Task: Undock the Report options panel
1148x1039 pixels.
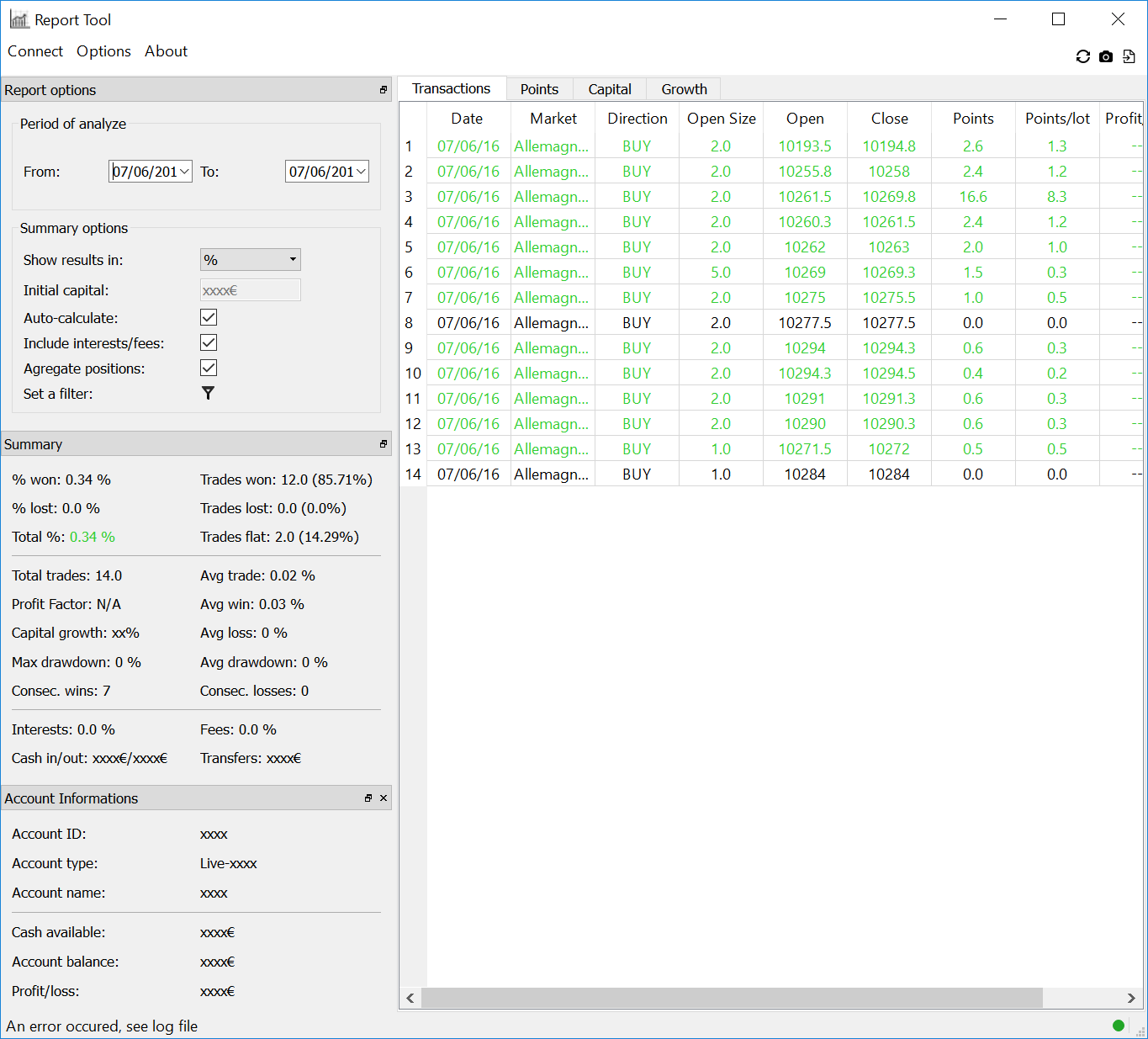Action: pos(384,90)
